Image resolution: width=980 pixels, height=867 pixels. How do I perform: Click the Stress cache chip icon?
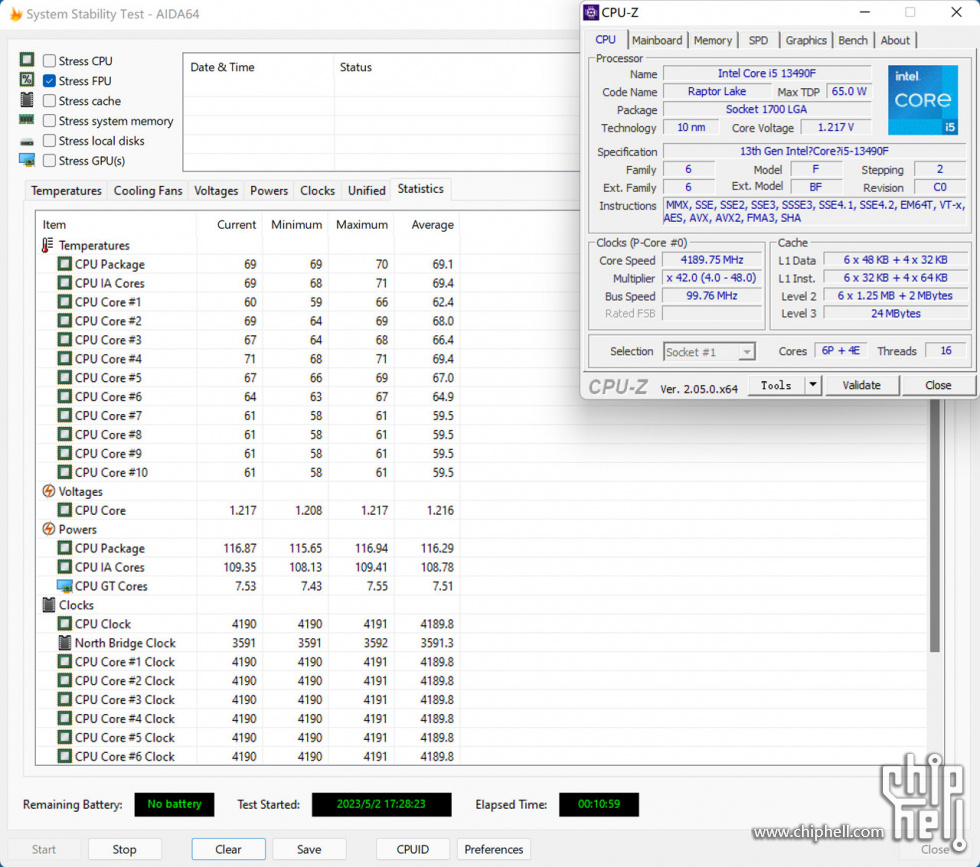[27, 100]
